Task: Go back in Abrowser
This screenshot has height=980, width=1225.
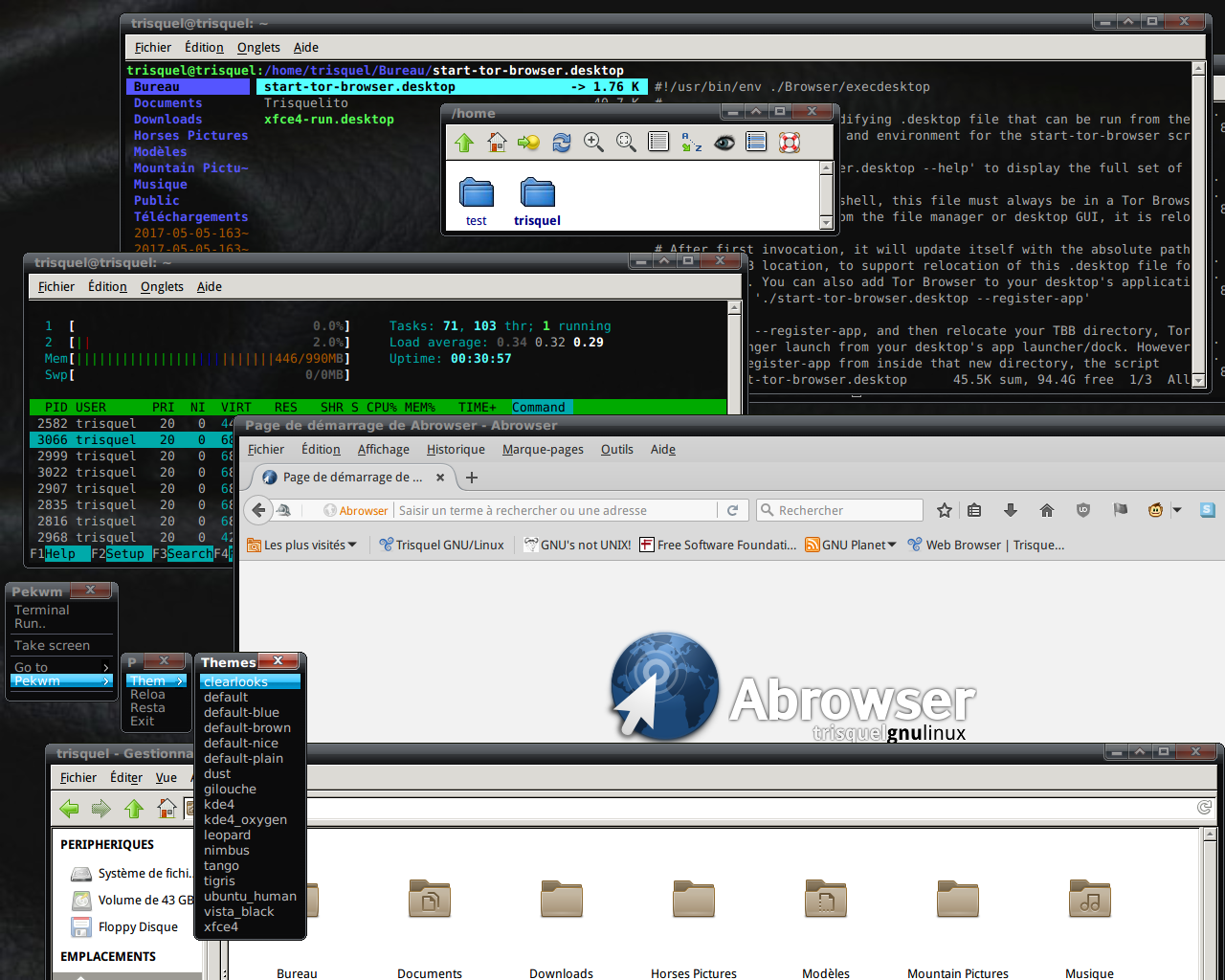Action: pyautogui.click(x=258, y=510)
